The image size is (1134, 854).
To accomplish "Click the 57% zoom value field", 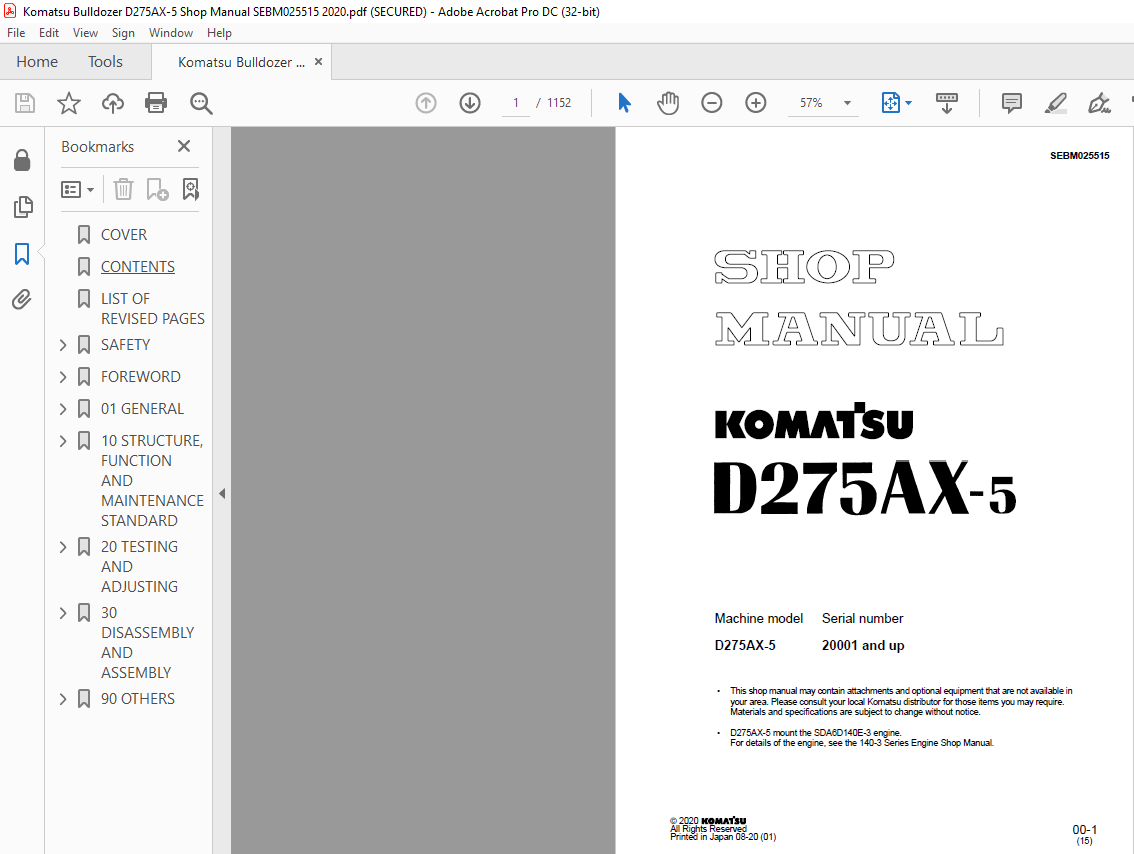I will click(x=811, y=103).
